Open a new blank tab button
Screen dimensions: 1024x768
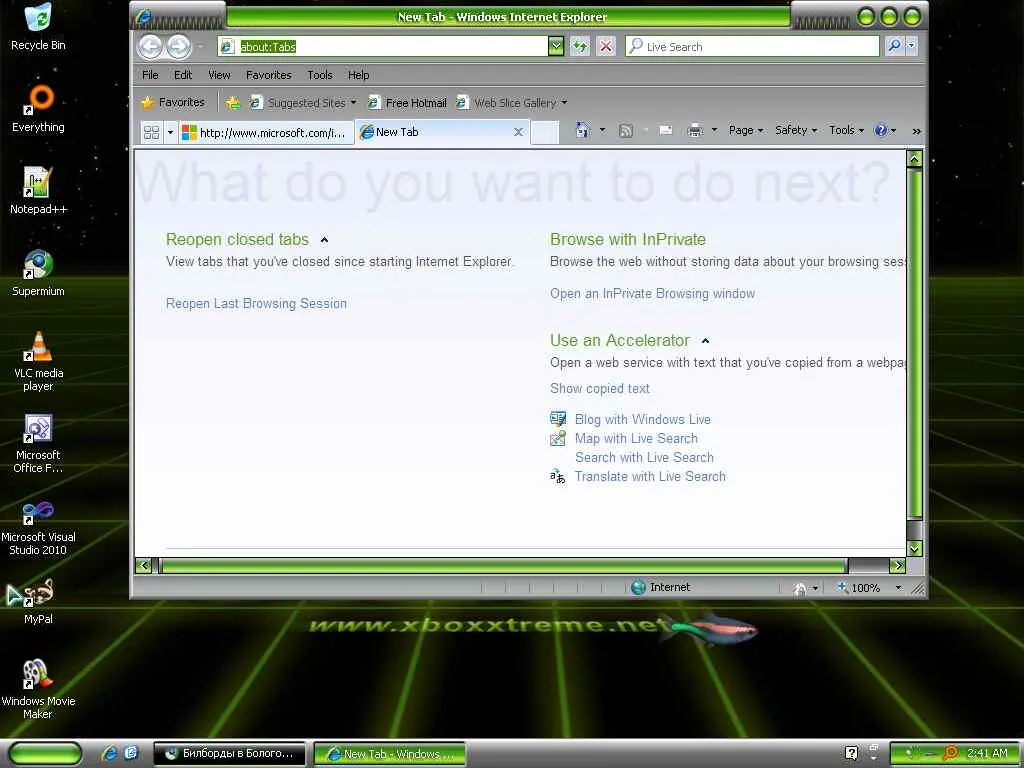(545, 133)
